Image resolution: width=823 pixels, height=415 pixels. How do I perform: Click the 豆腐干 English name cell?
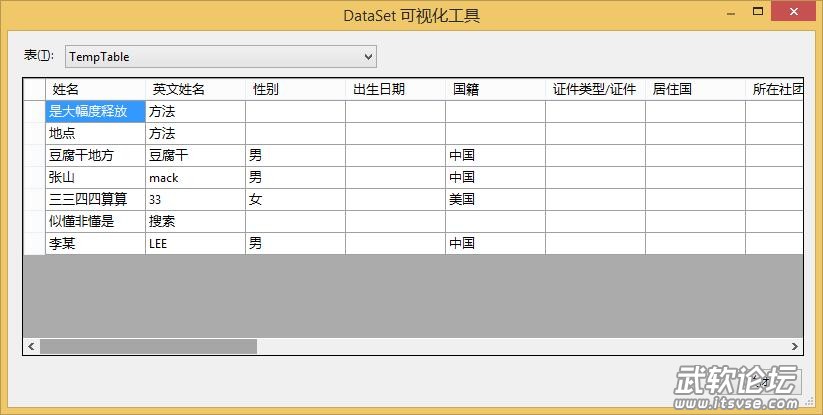195,156
